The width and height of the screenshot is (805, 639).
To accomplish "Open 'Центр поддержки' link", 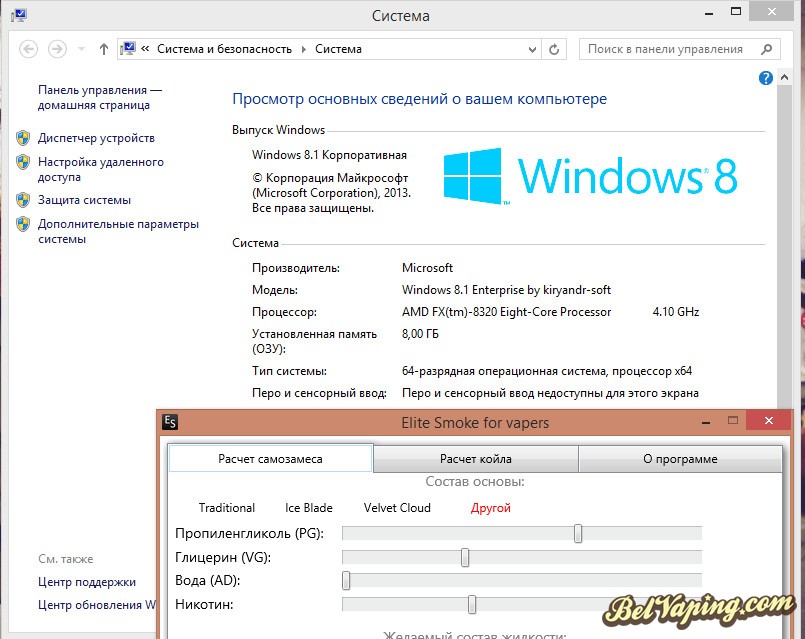I will [87, 582].
